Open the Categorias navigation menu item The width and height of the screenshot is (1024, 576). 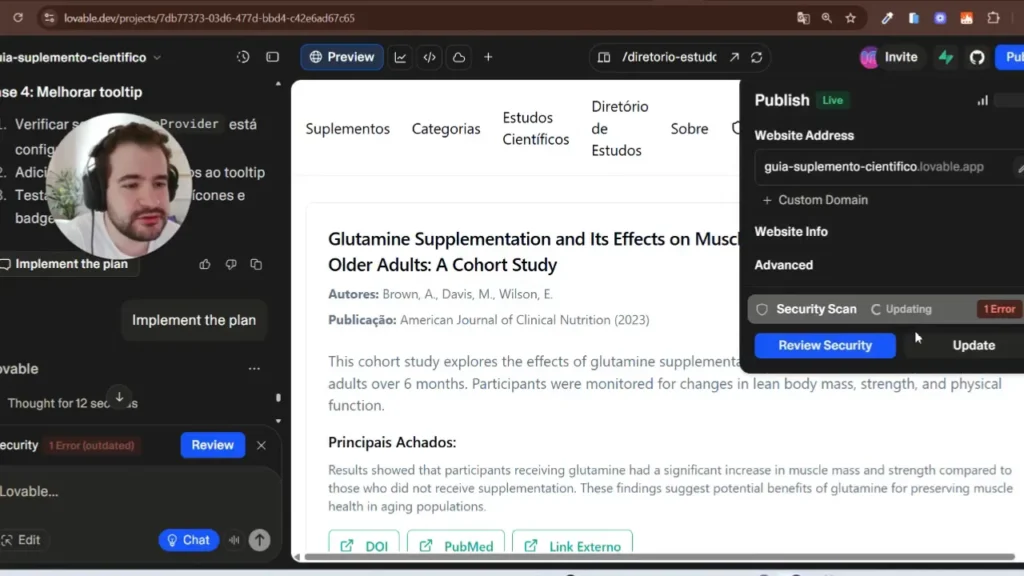[x=446, y=129]
